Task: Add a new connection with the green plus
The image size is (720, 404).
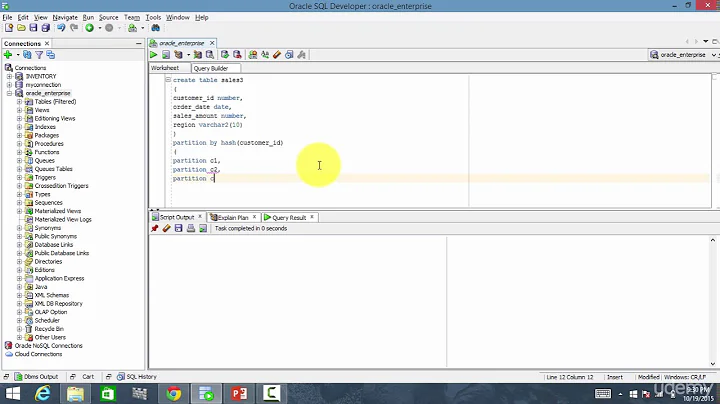Action: (x=8, y=55)
